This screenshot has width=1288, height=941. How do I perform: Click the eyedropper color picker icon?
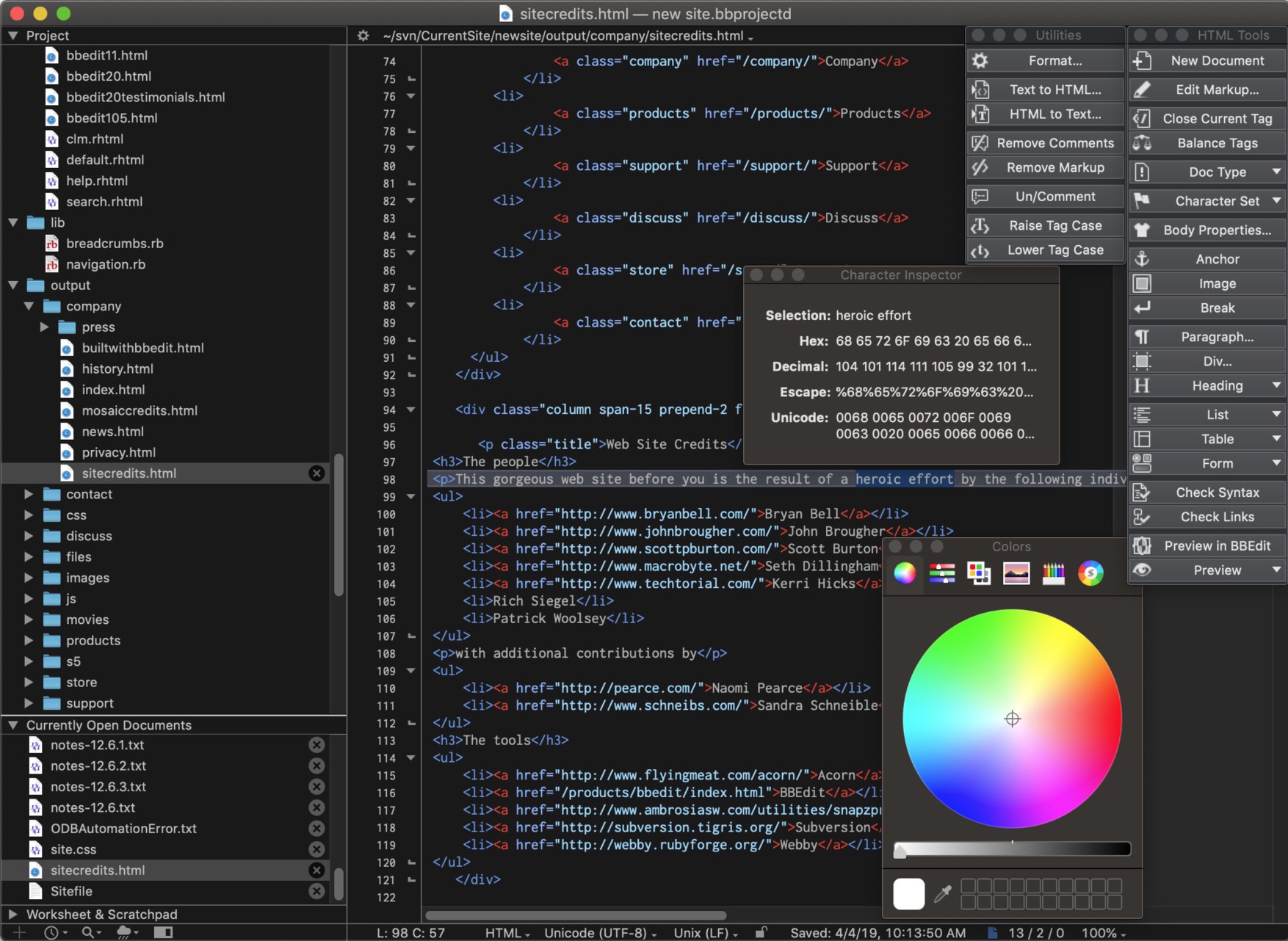[943, 893]
